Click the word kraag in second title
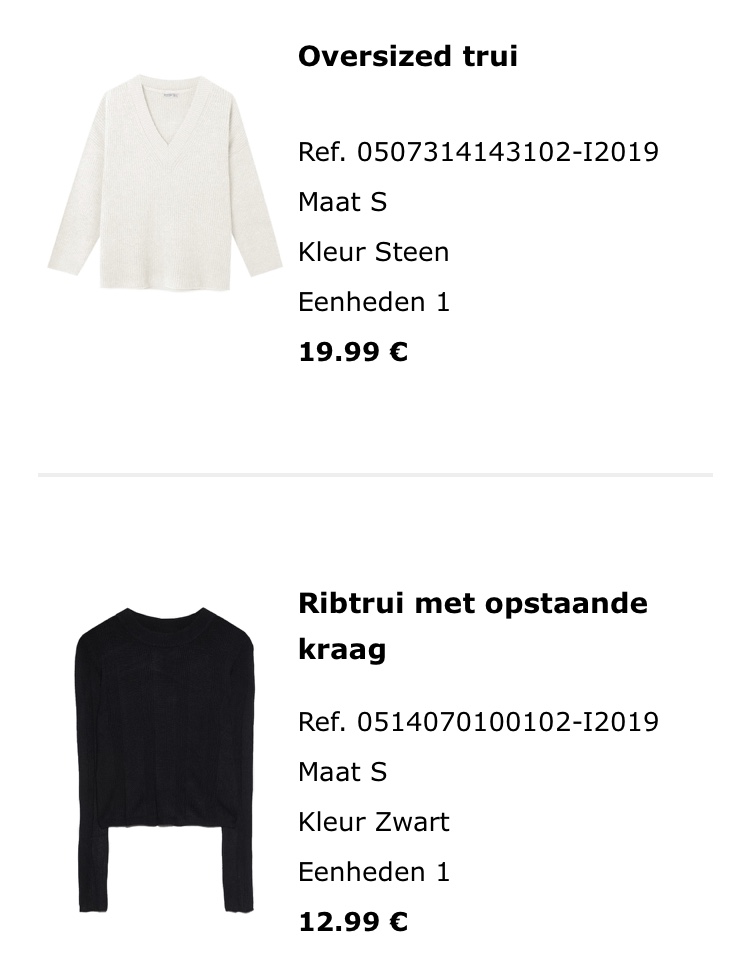Viewport: 750px width, 976px height. click(342, 649)
